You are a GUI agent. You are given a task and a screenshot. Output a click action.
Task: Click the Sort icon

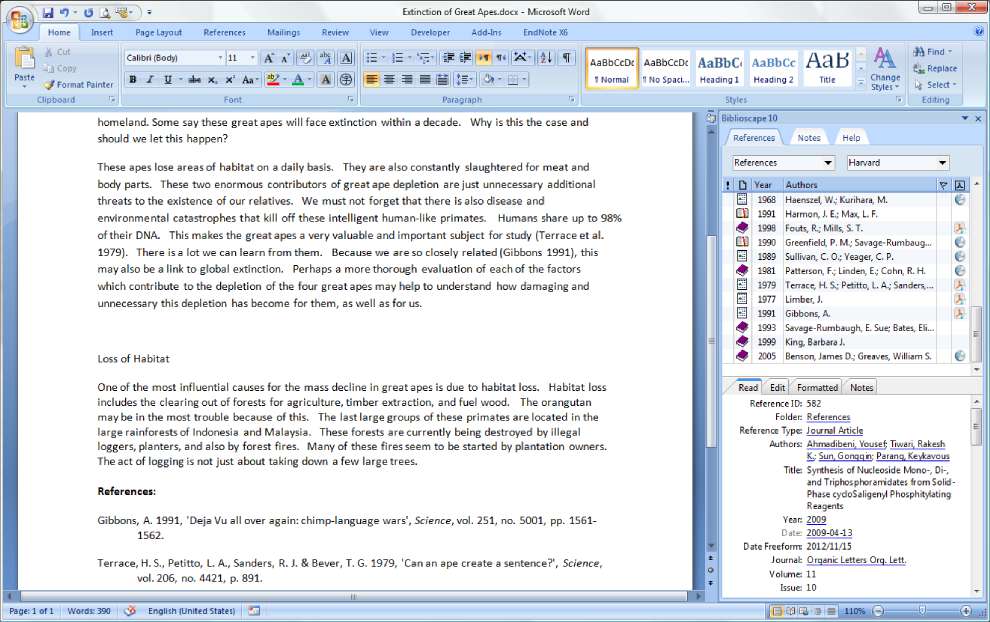coord(546,58)
